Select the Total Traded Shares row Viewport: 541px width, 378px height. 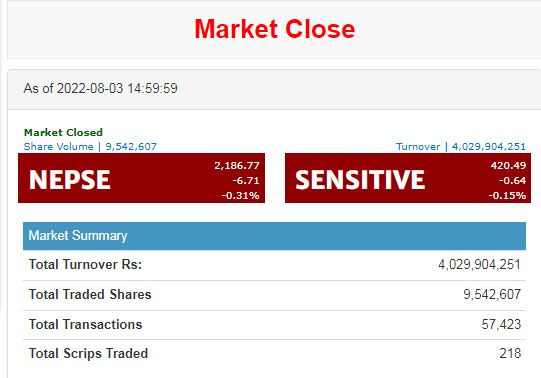click(274, 295)
